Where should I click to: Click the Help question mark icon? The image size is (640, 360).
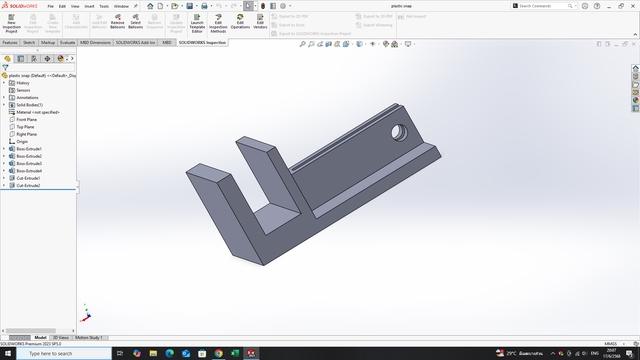point(597,6)
